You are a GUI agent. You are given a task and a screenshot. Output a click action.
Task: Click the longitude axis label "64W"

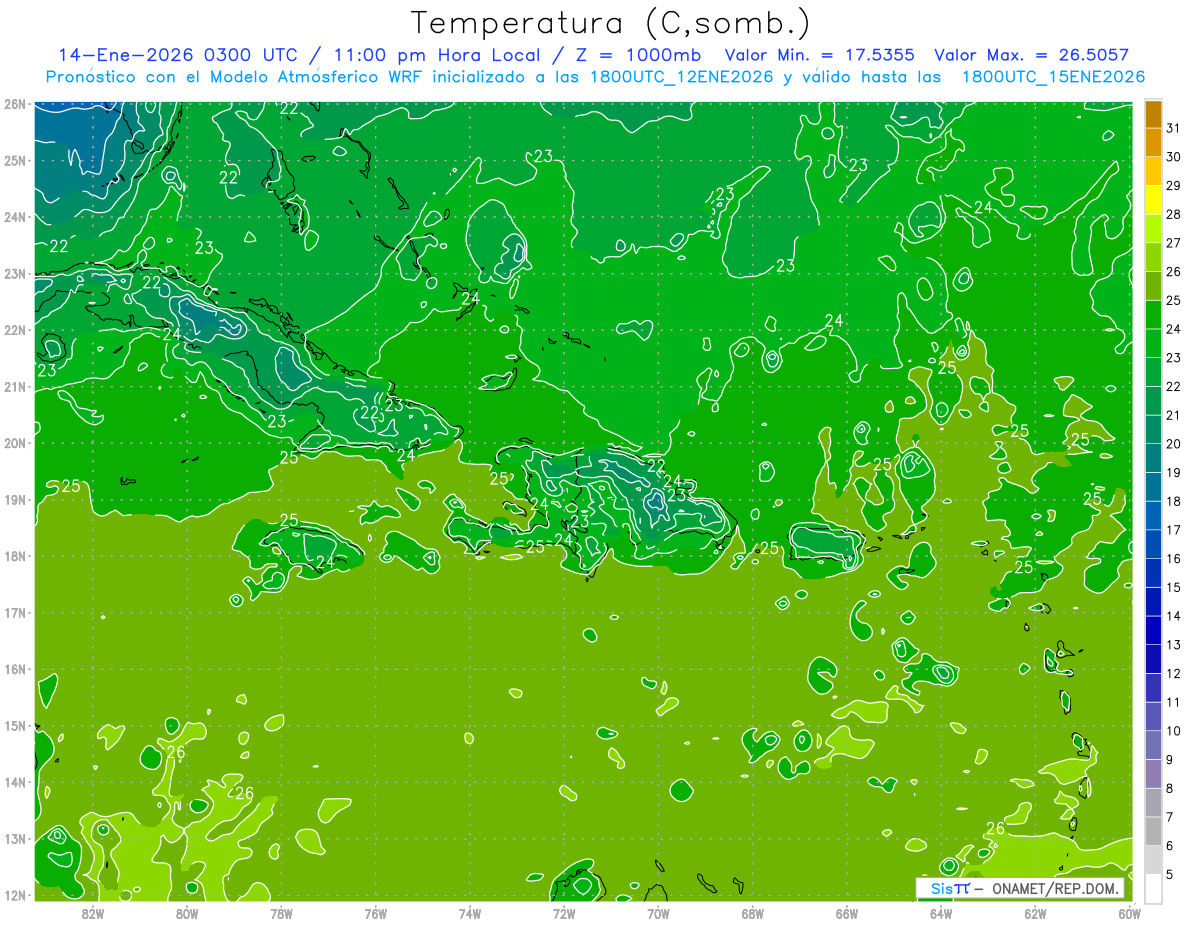coord(941,912)
